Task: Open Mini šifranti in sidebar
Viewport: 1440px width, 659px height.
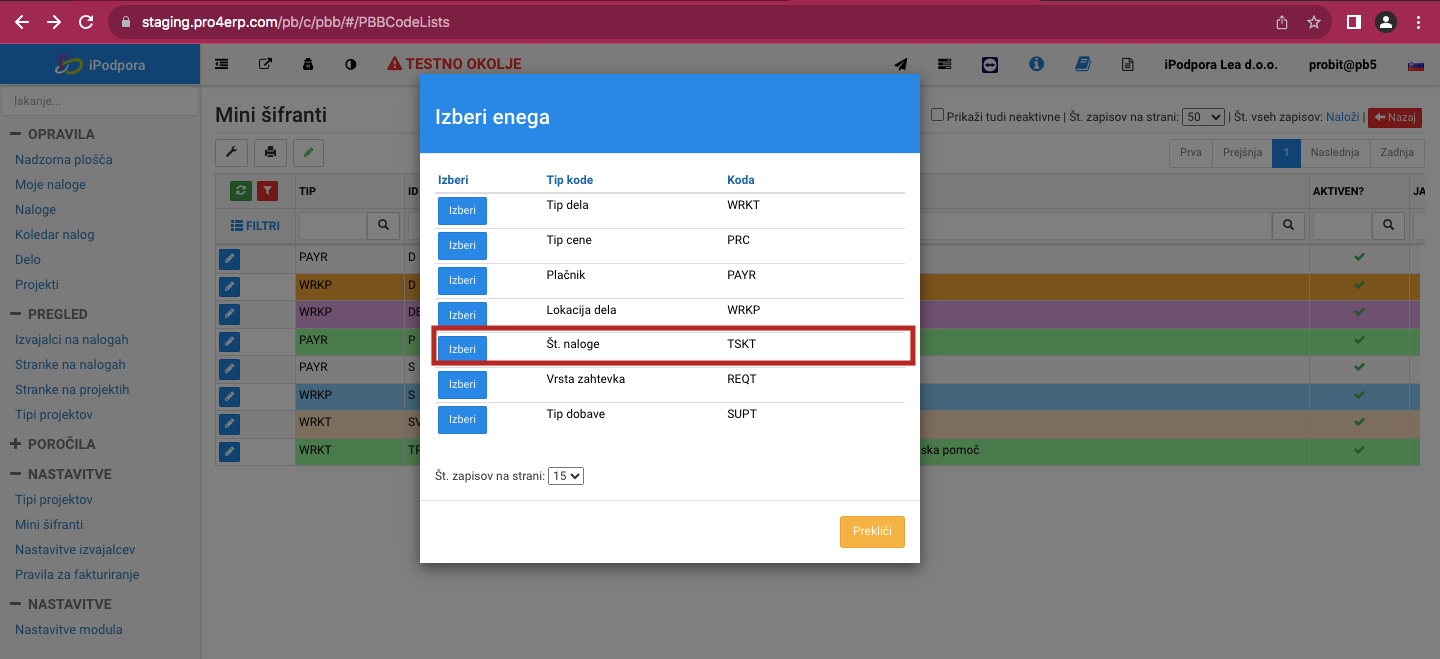Action: 49,525
